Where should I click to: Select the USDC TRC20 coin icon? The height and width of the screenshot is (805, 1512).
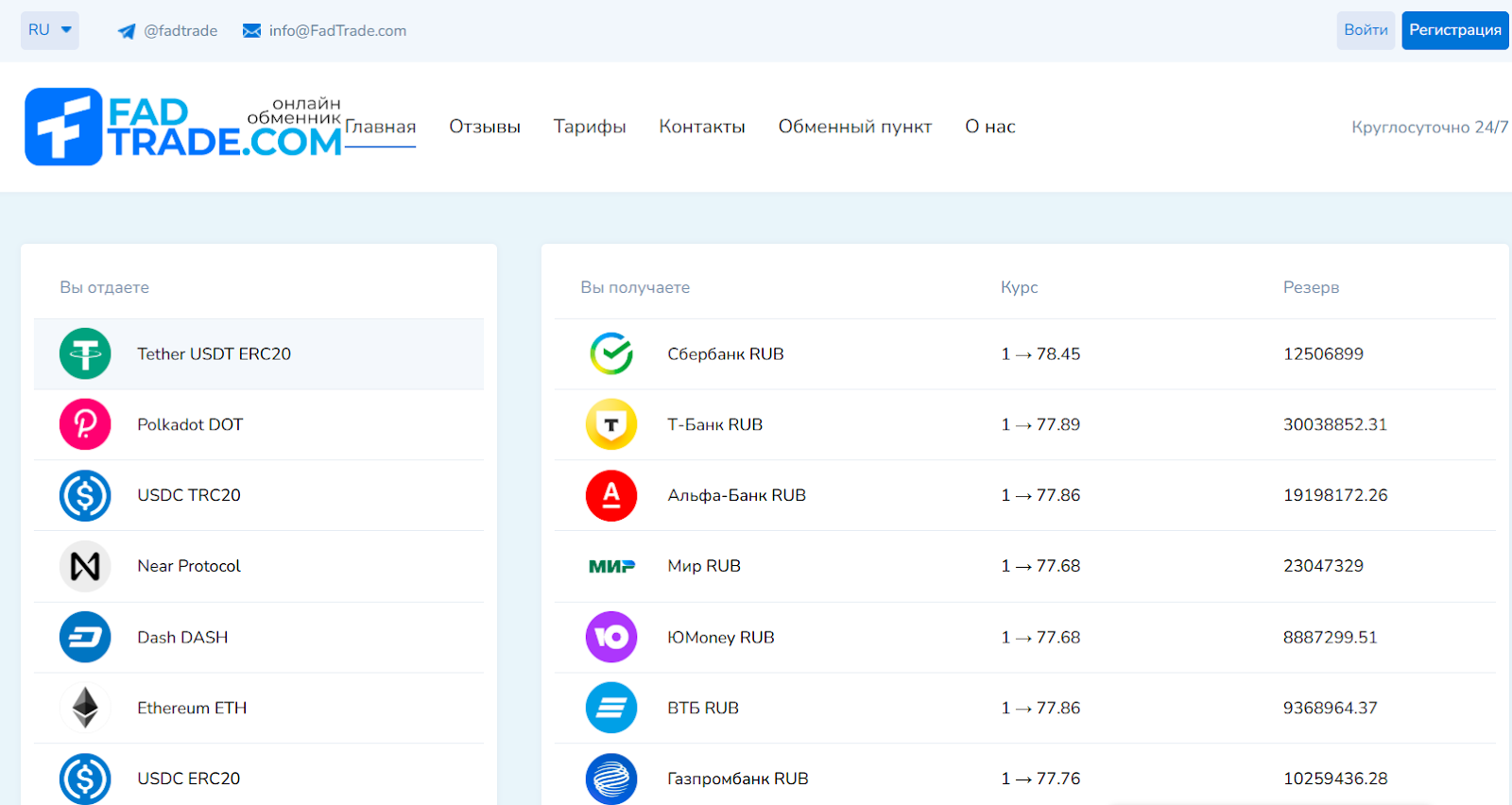point(85,495)
